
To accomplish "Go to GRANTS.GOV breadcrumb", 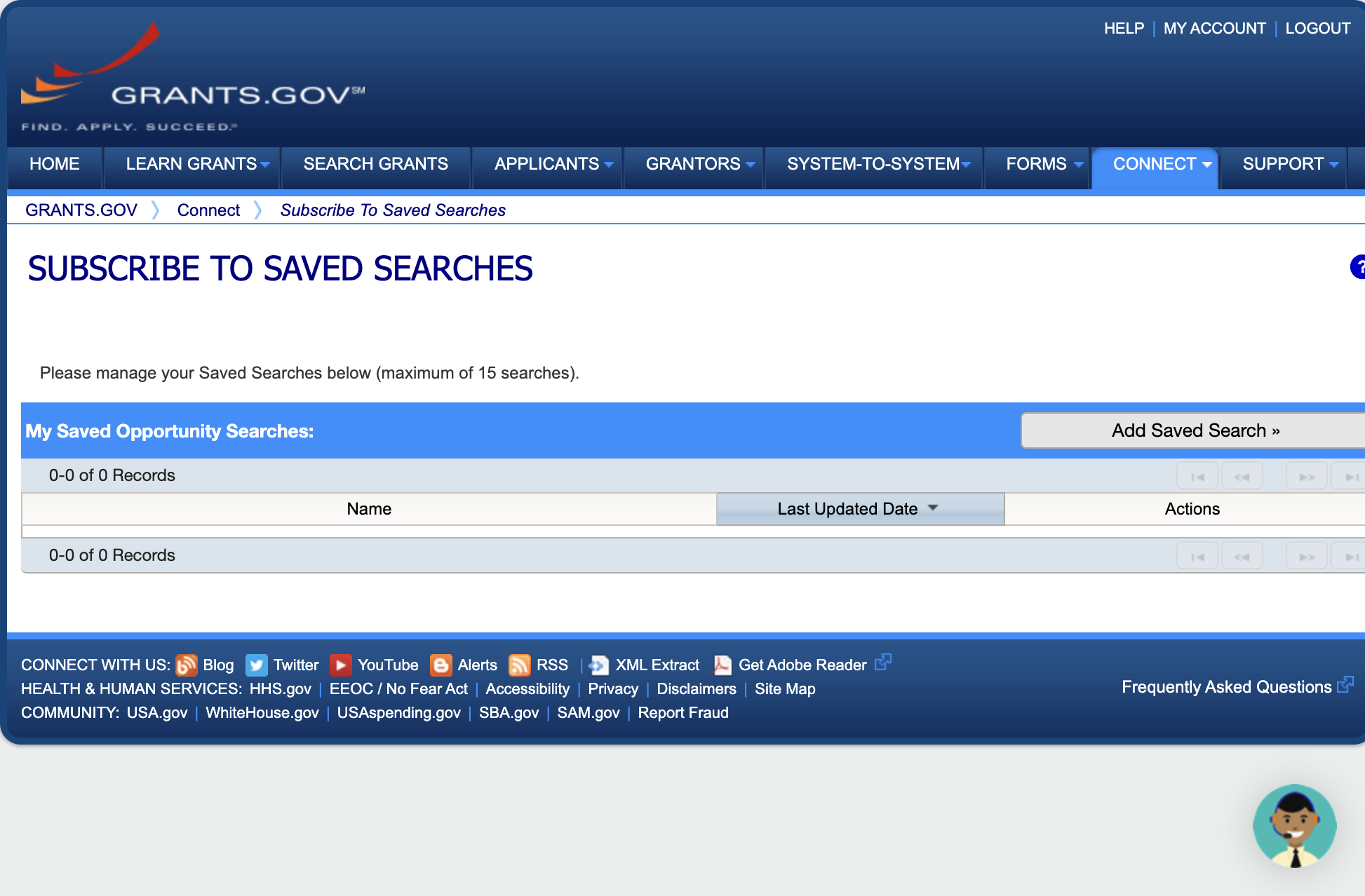I will [81, 210].
